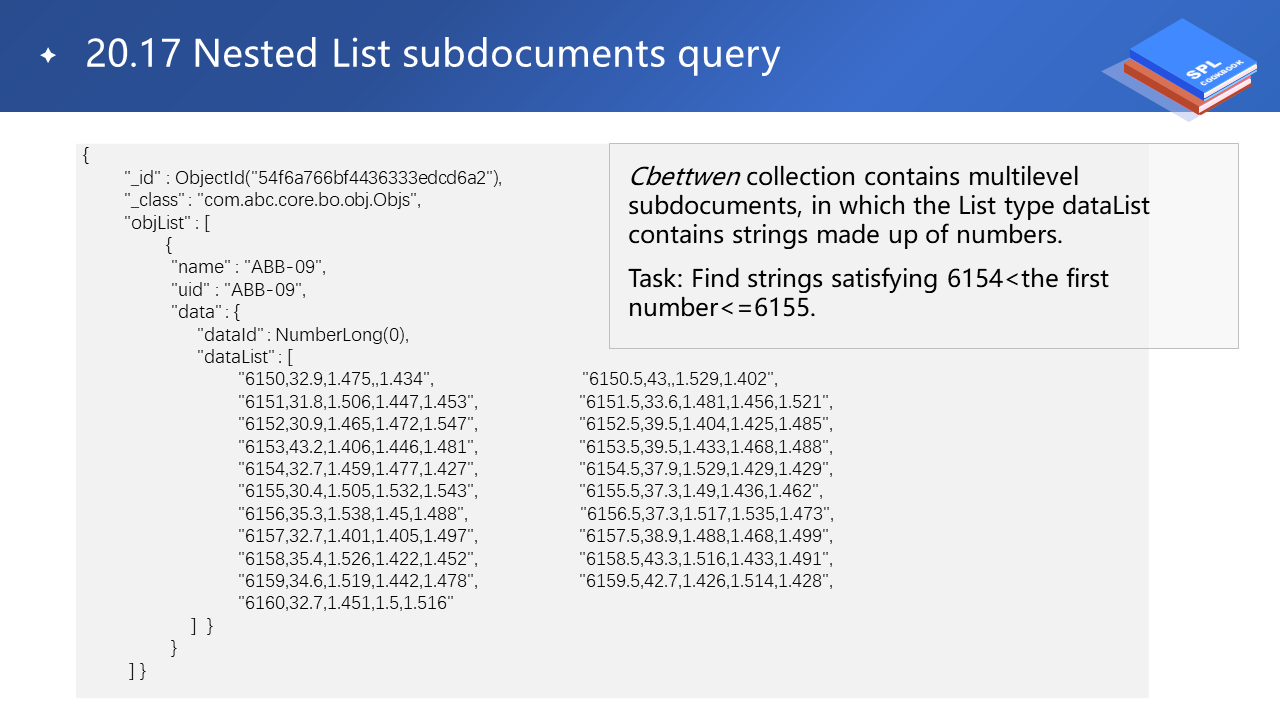This screenshot has height=720, width=1280.
Task: Click the string starting with "6150,32.9"
Action: tap(335, 379)
